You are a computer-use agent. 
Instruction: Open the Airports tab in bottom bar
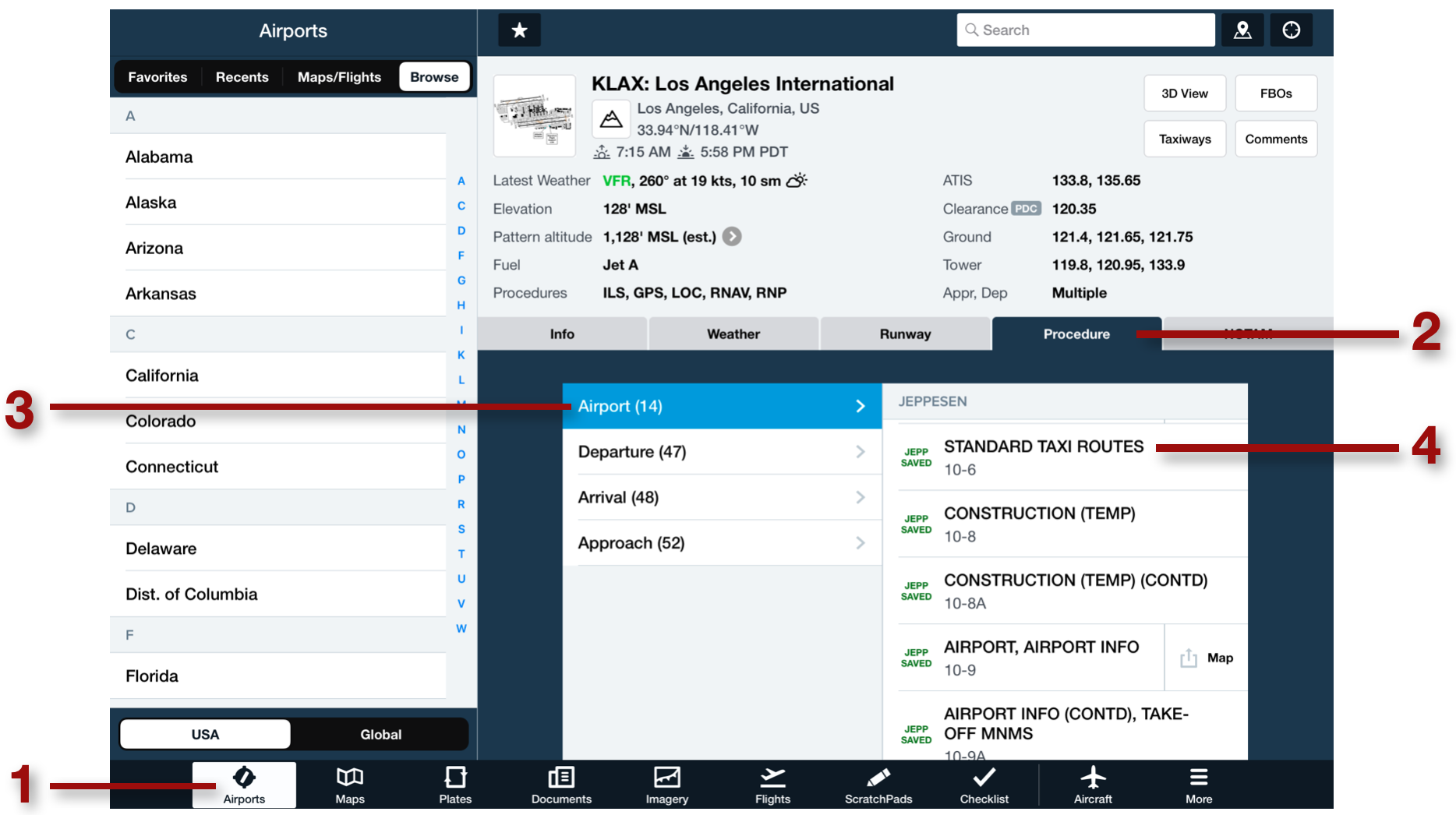click(x=244, y=785)
